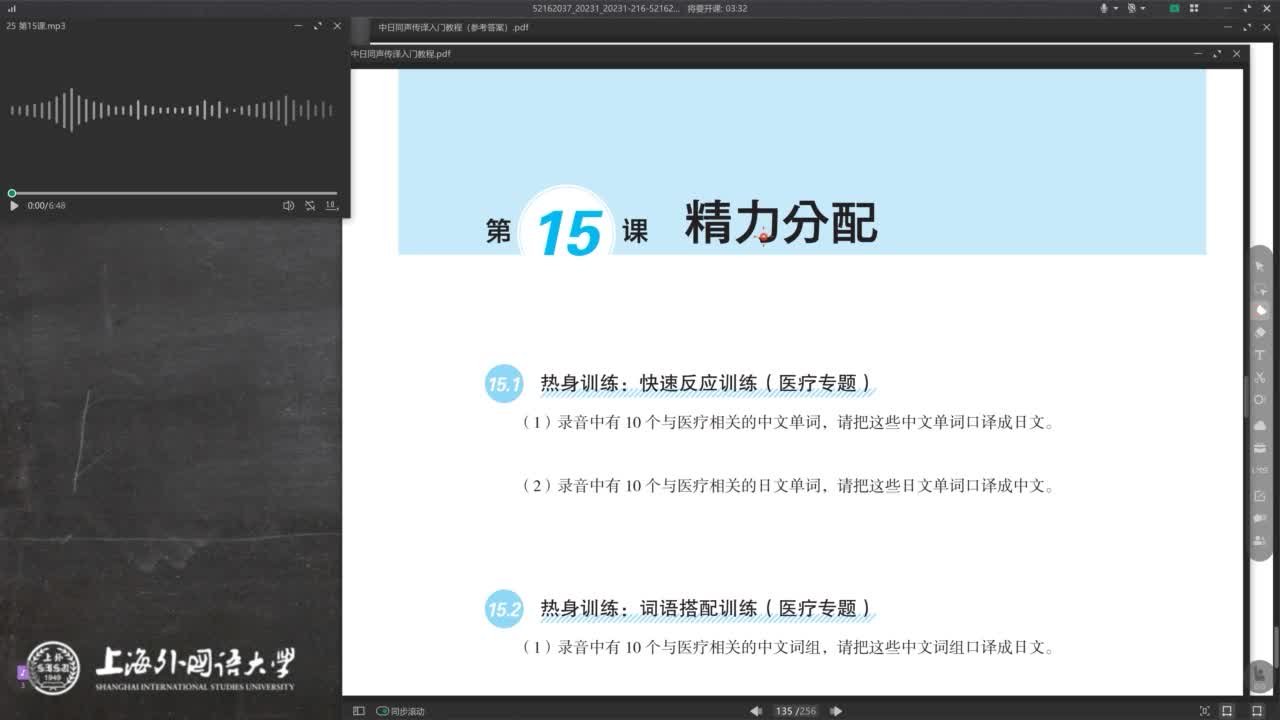1280x720 pixels.
Task: Select the Text tool (T)
Action: 1260,355
